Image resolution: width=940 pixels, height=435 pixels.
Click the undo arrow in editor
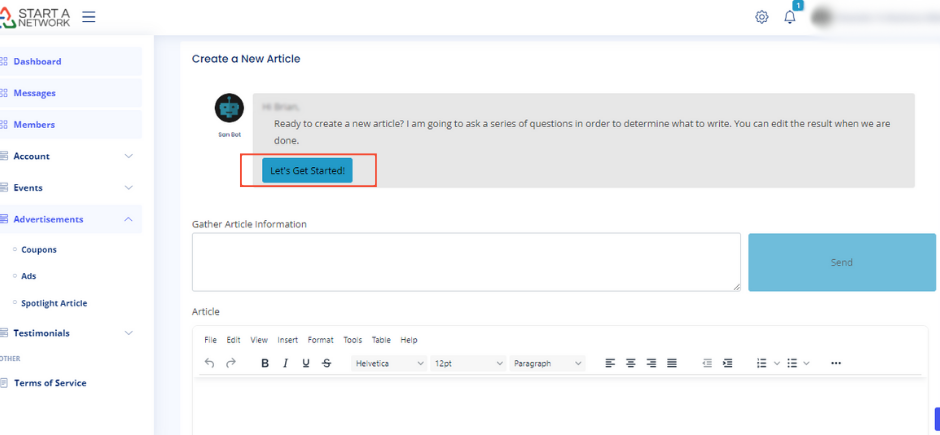209,363
